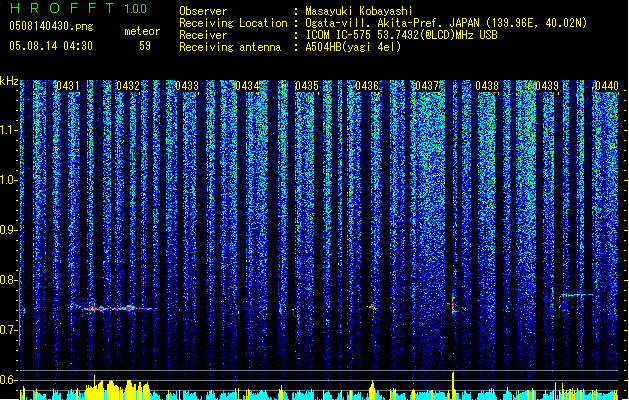
Task: Click the Receiving Location label
Action: click(x=233, y=23)
